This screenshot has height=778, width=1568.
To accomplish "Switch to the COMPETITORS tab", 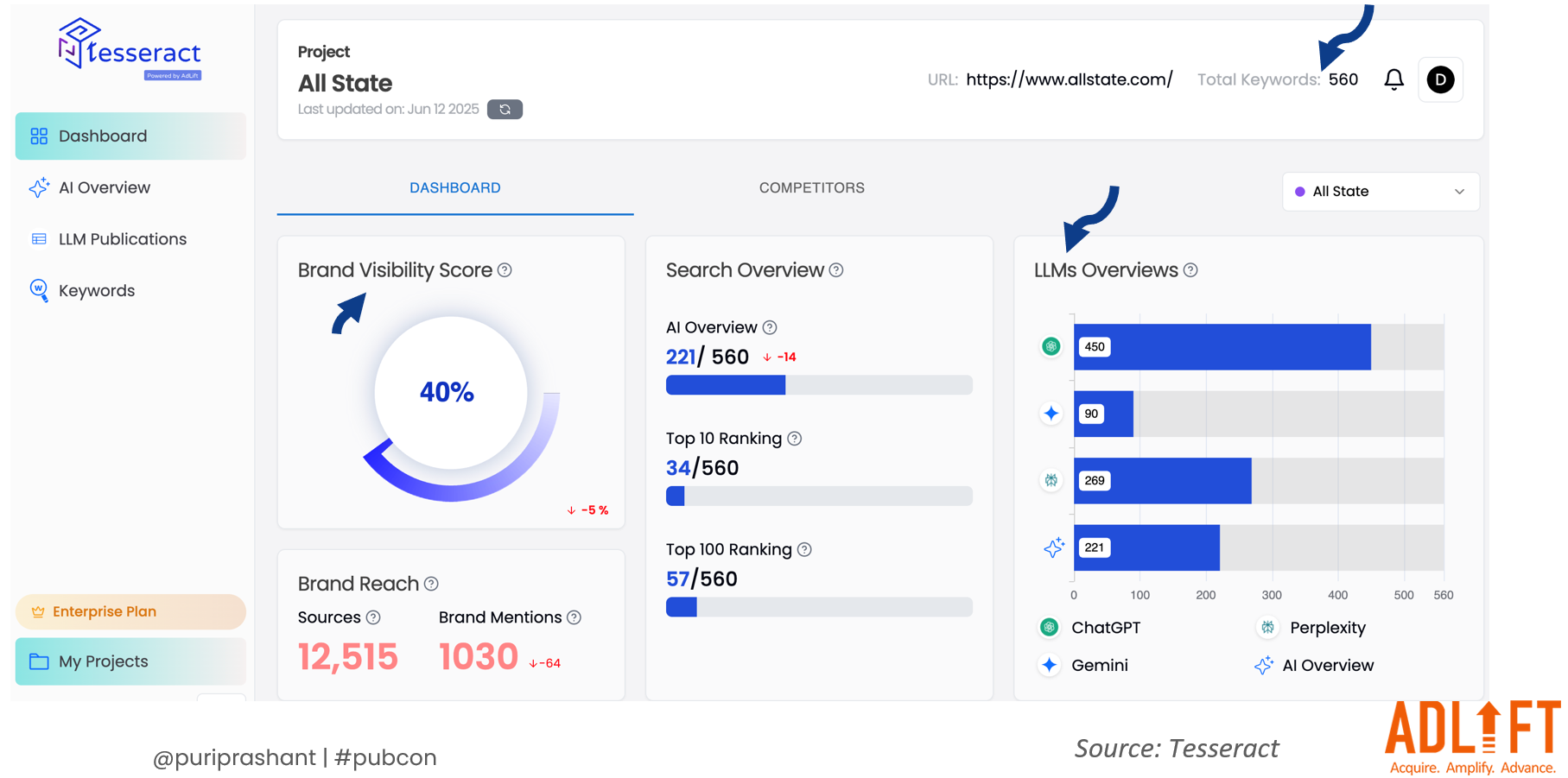I will [811, 188].
